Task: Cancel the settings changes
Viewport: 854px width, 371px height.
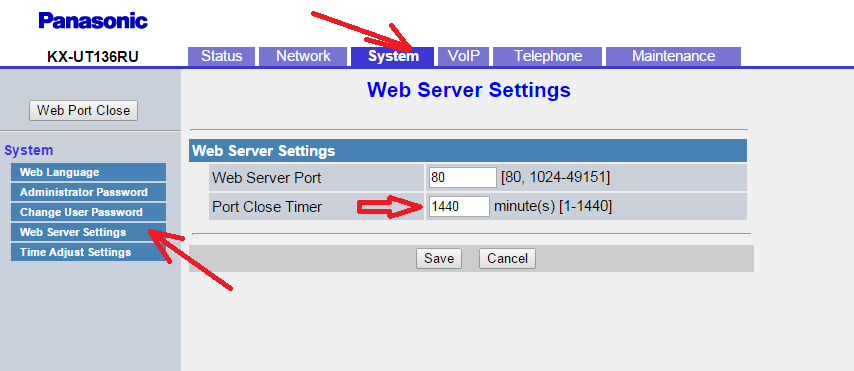Action: [x=507, y=259]
